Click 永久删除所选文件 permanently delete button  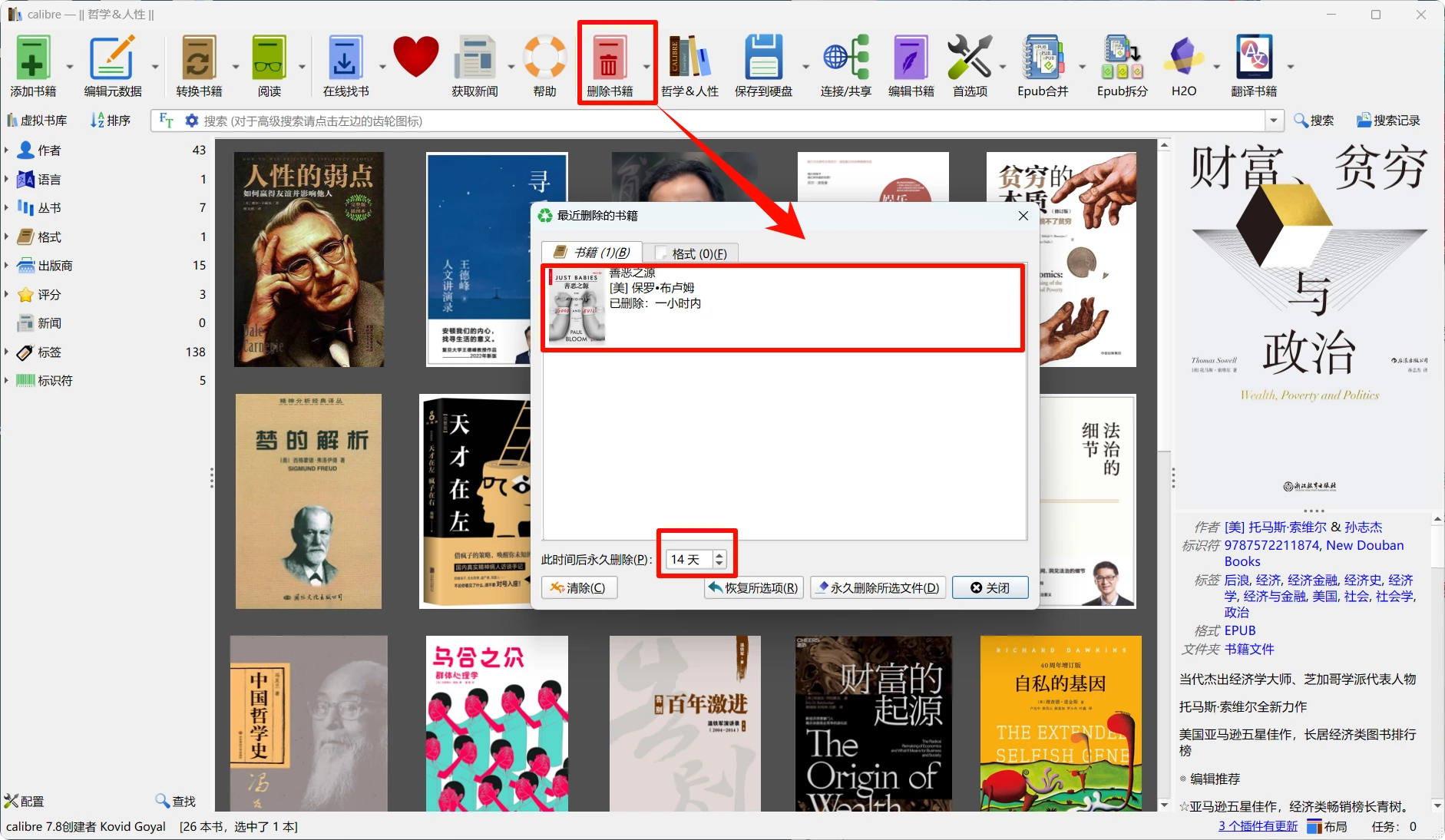click(878, 587)
